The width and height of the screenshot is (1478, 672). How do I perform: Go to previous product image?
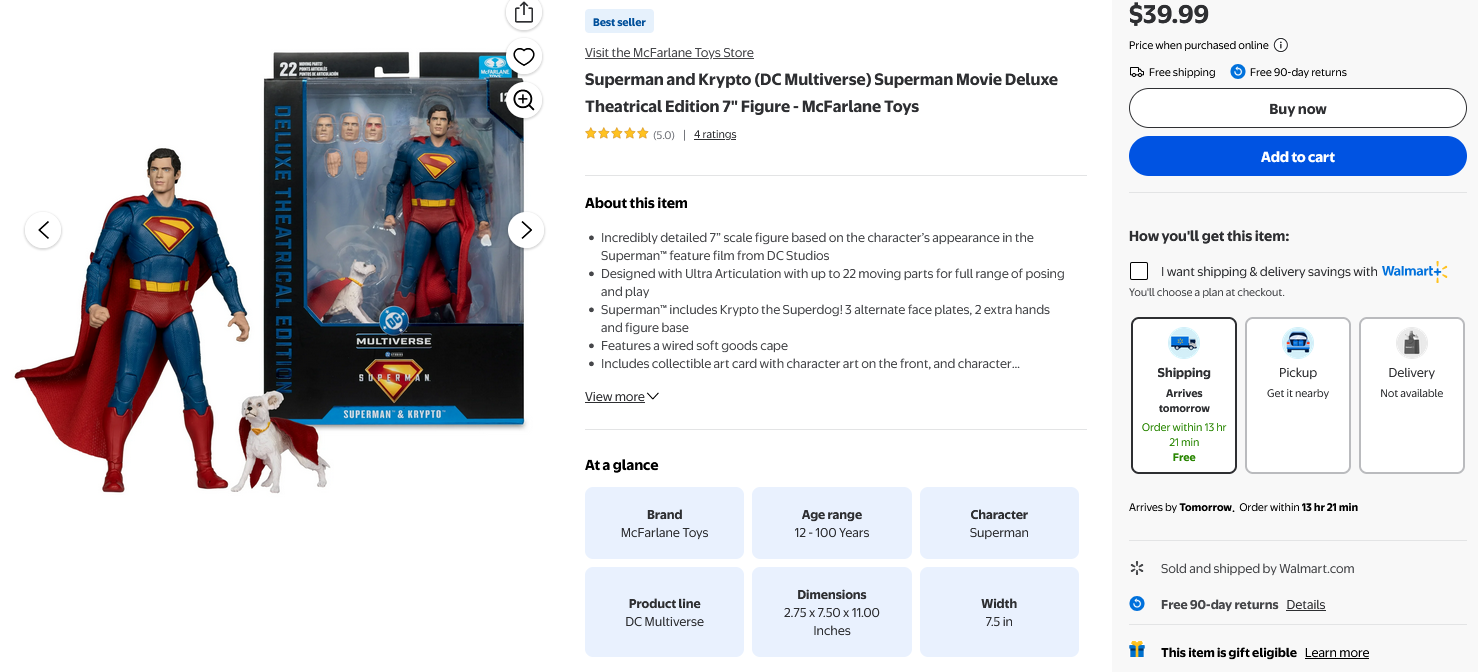[43, 230]
